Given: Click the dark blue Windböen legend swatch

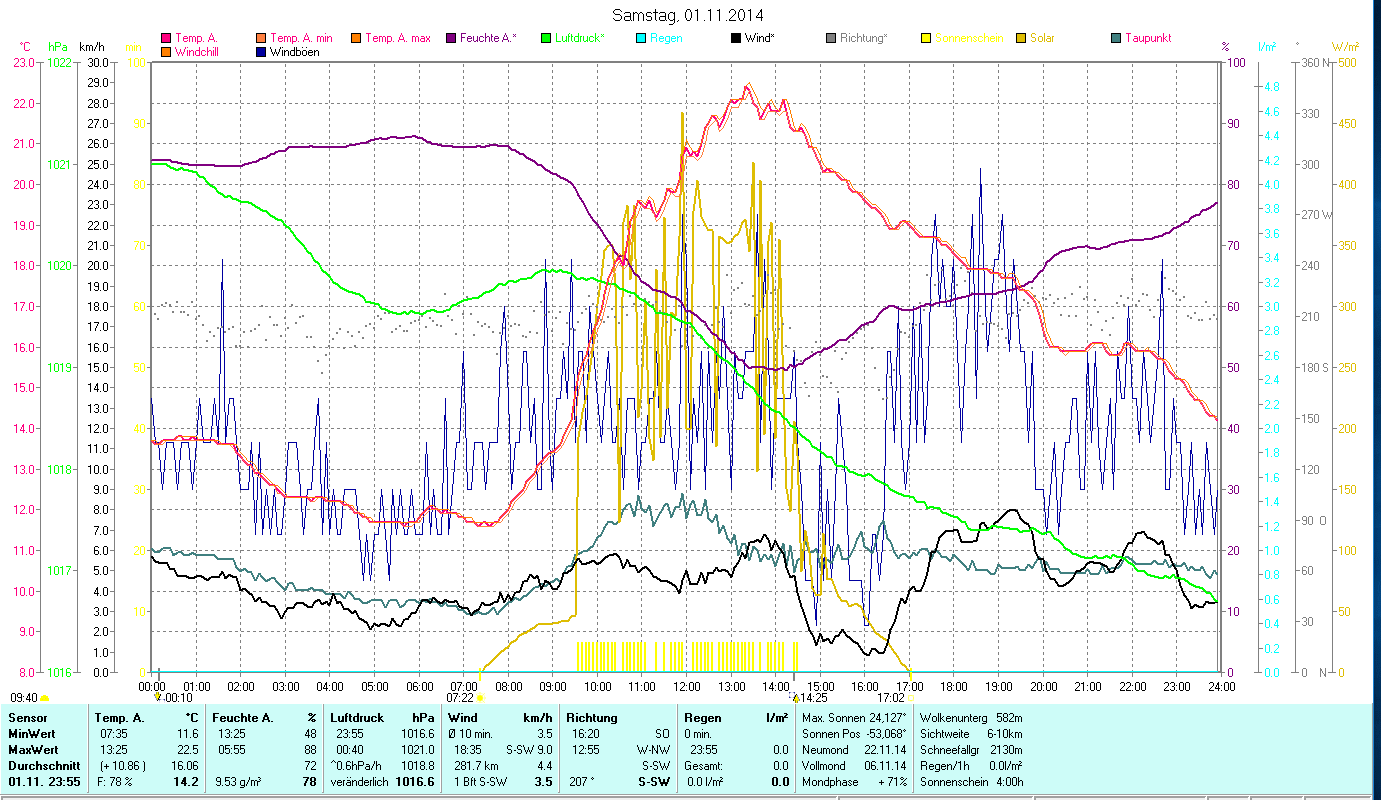Looking at the screenshot, I should (261, 52).
